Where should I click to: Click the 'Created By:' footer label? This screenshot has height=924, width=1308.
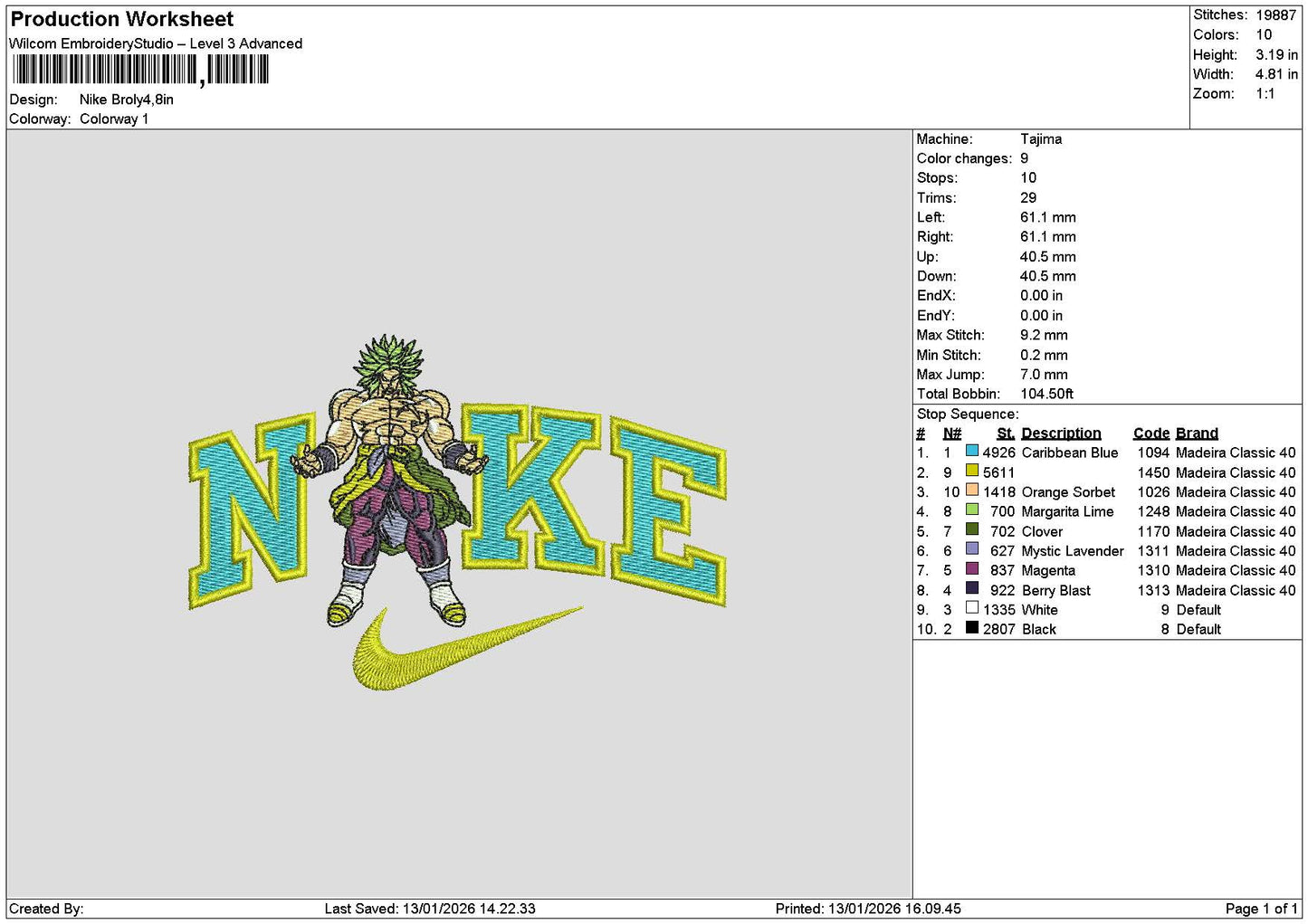click(46, 909)
